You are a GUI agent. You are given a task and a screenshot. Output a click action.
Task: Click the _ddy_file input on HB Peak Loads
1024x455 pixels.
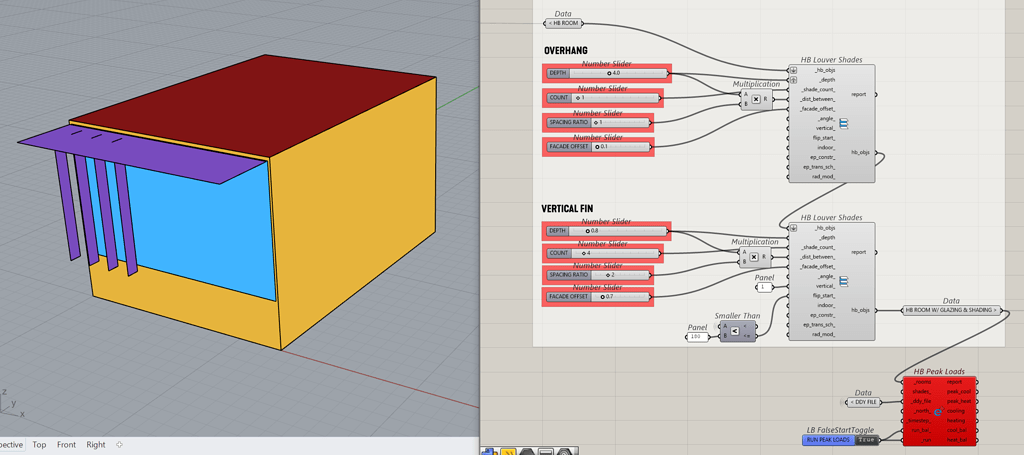[920, 401]
